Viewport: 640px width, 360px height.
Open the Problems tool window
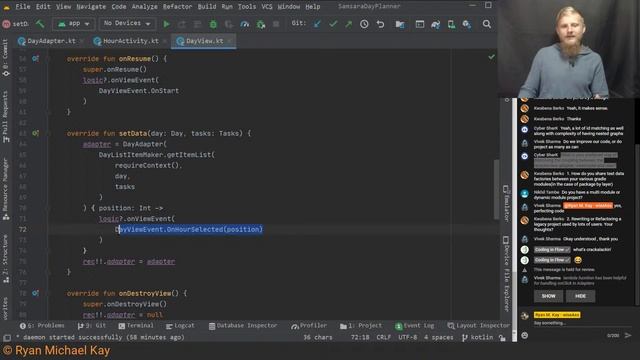tap(42, 325)
